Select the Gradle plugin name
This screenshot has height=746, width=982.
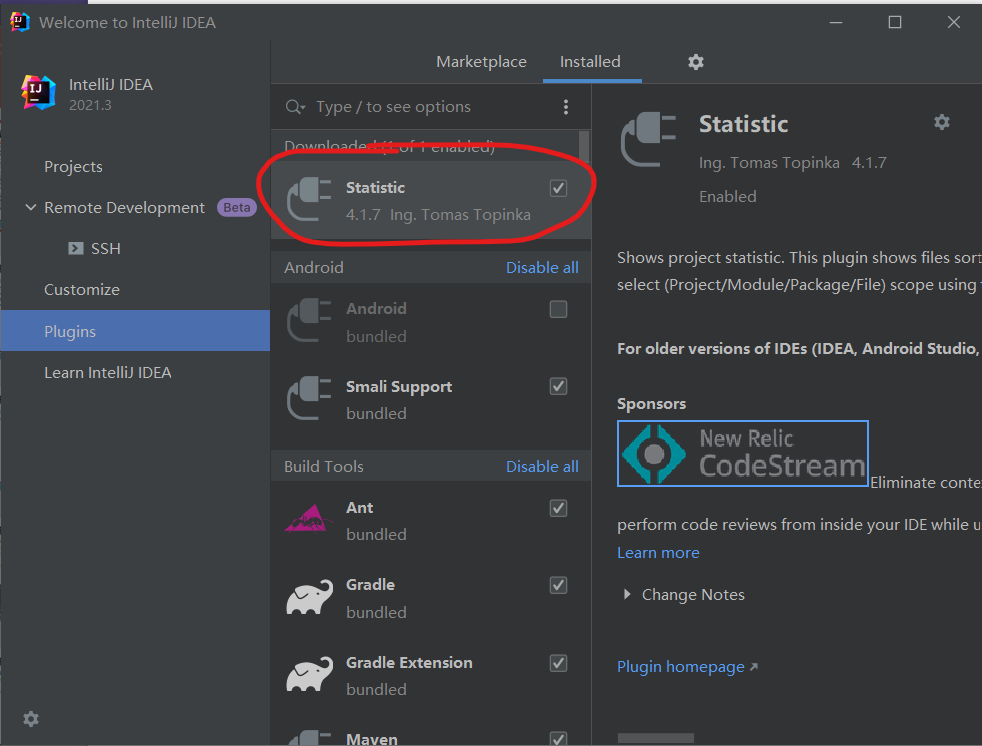[370, 585]
